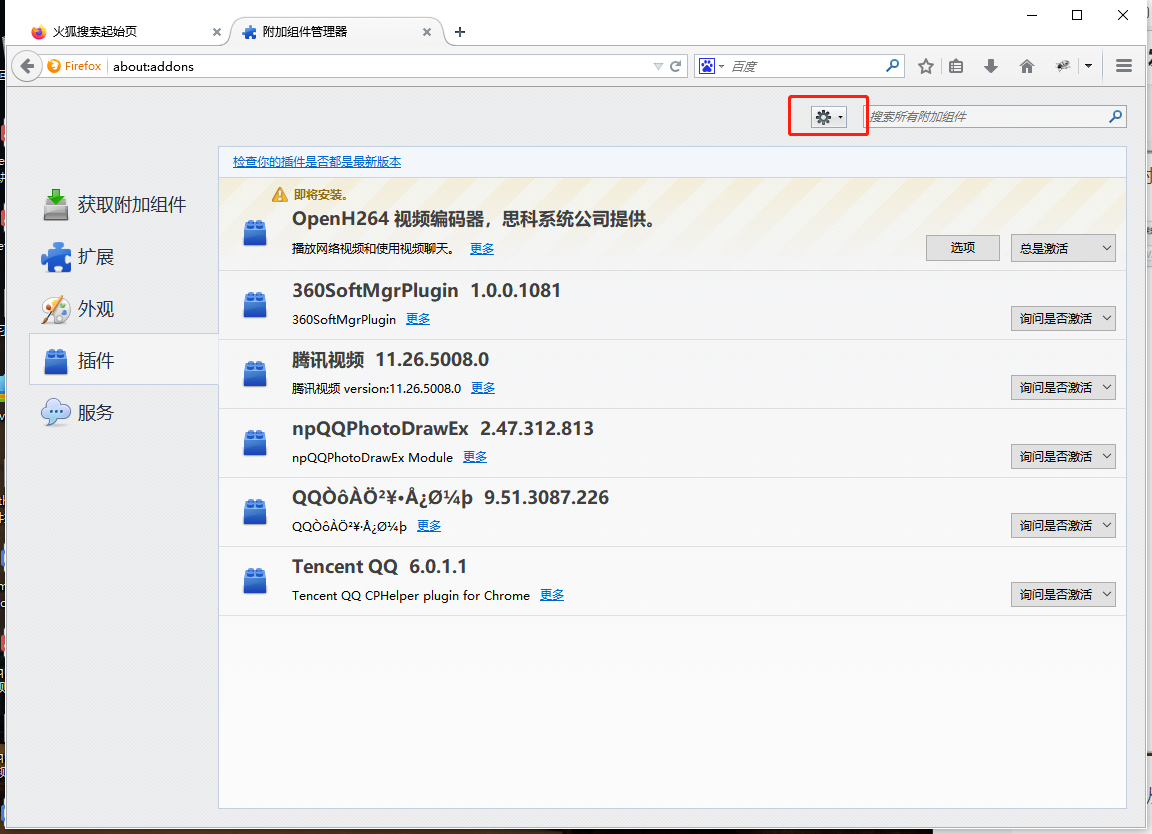
Task: Open the activation dropdown for 腾讯视频
Action: coord(1063,387)
